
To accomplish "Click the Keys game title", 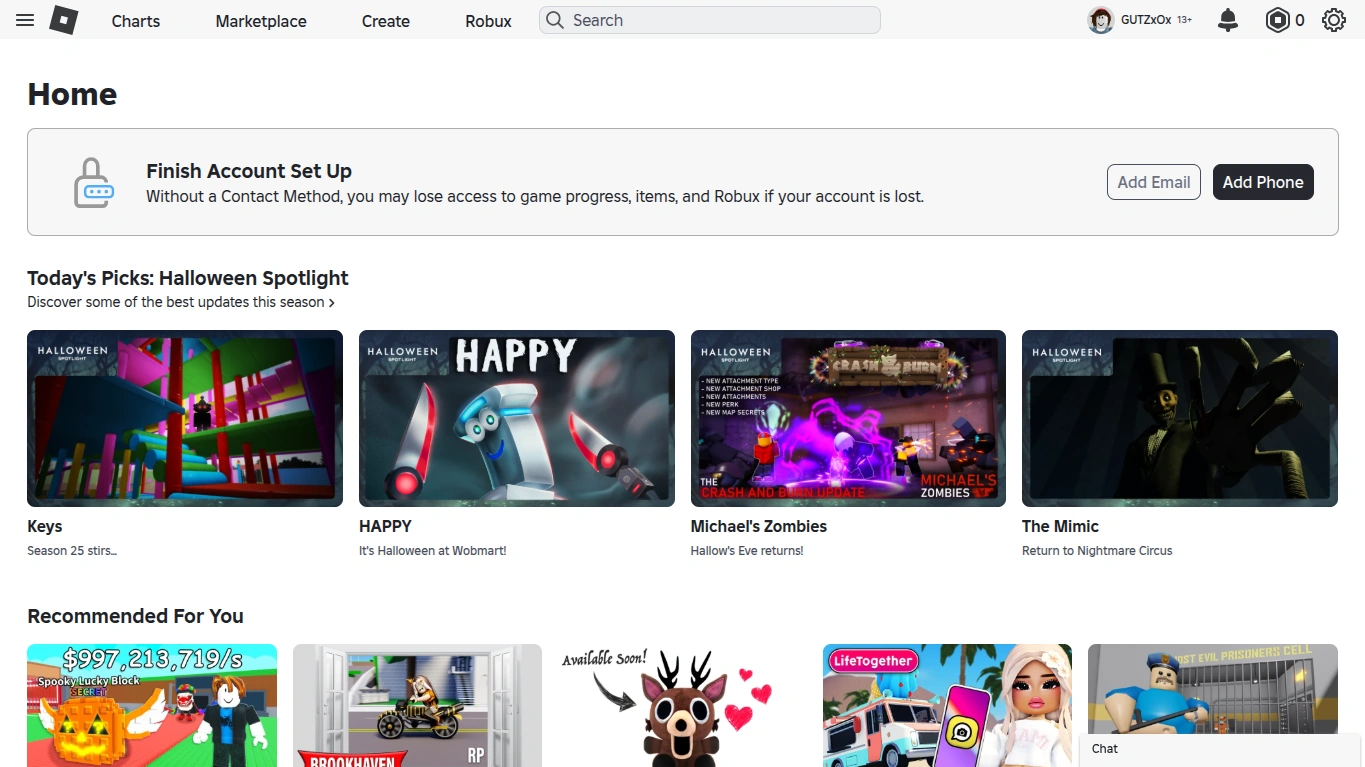I will 45,526.
